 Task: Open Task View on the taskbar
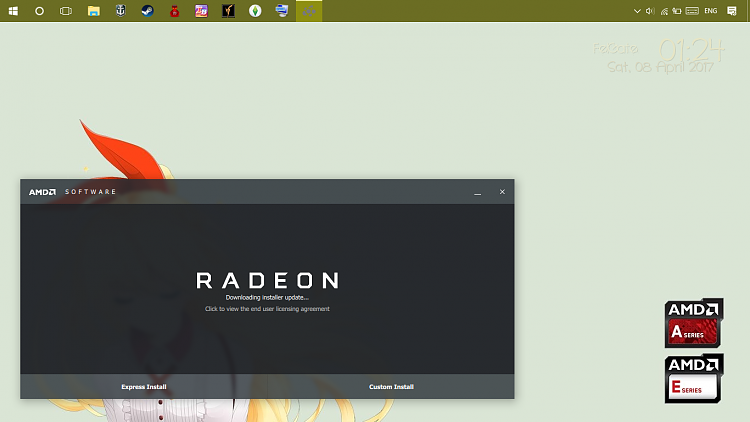[66, 11]
